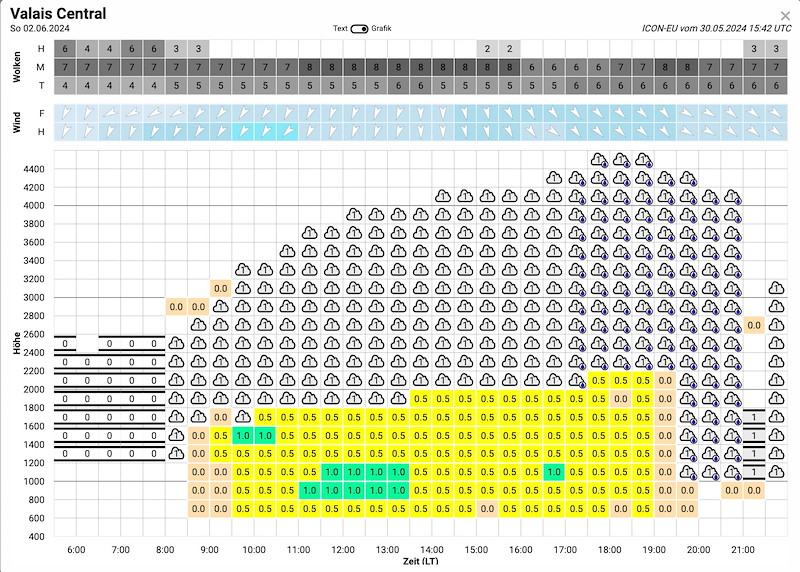This screenshot has height=572, width=800.
Task: Click the 18:00 time axis label
Action: coord(610,550)
